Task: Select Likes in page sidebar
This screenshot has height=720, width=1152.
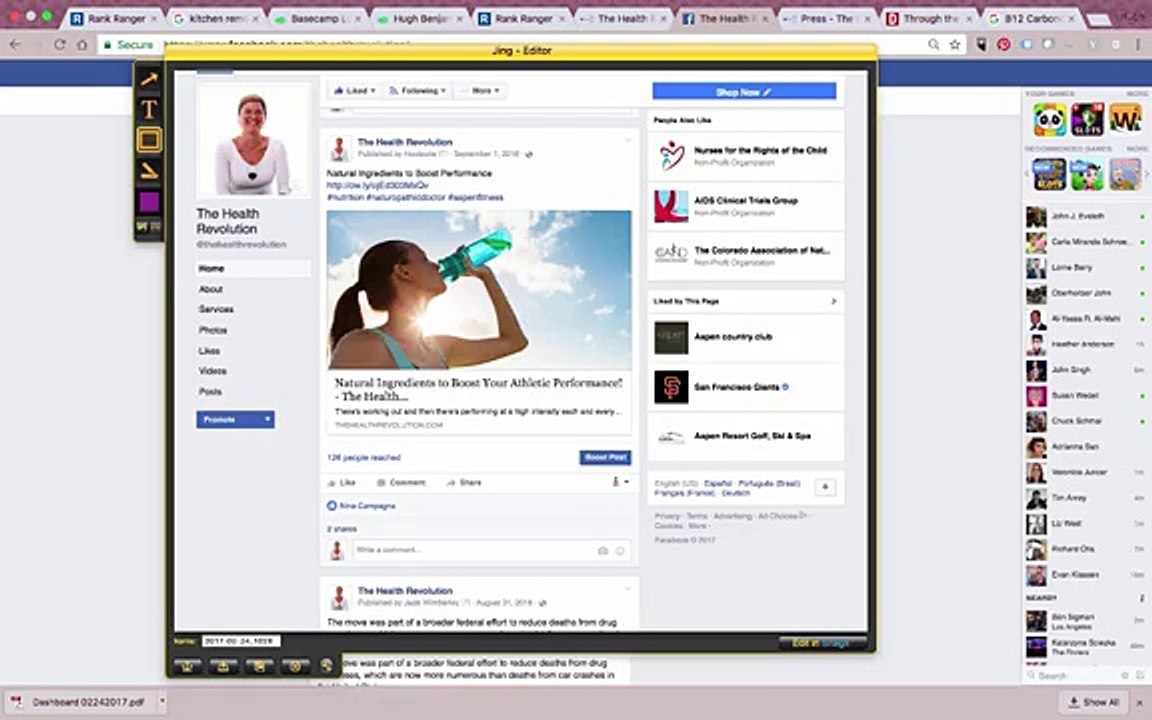Action: pos(209,350)
